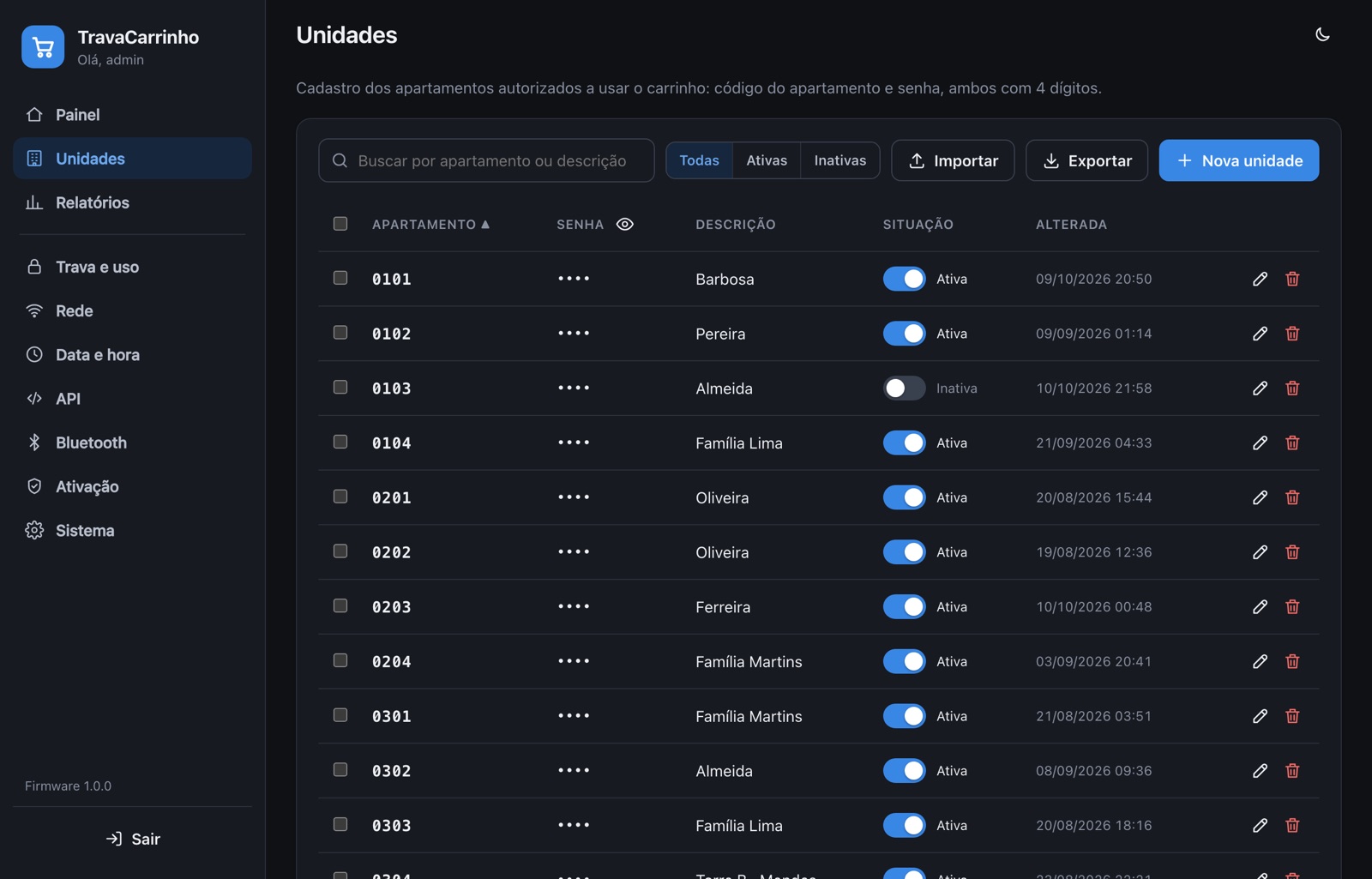Delete apartment 0303 with trash icon
Screen dimensions: 1372x879
pos(1292,826)
